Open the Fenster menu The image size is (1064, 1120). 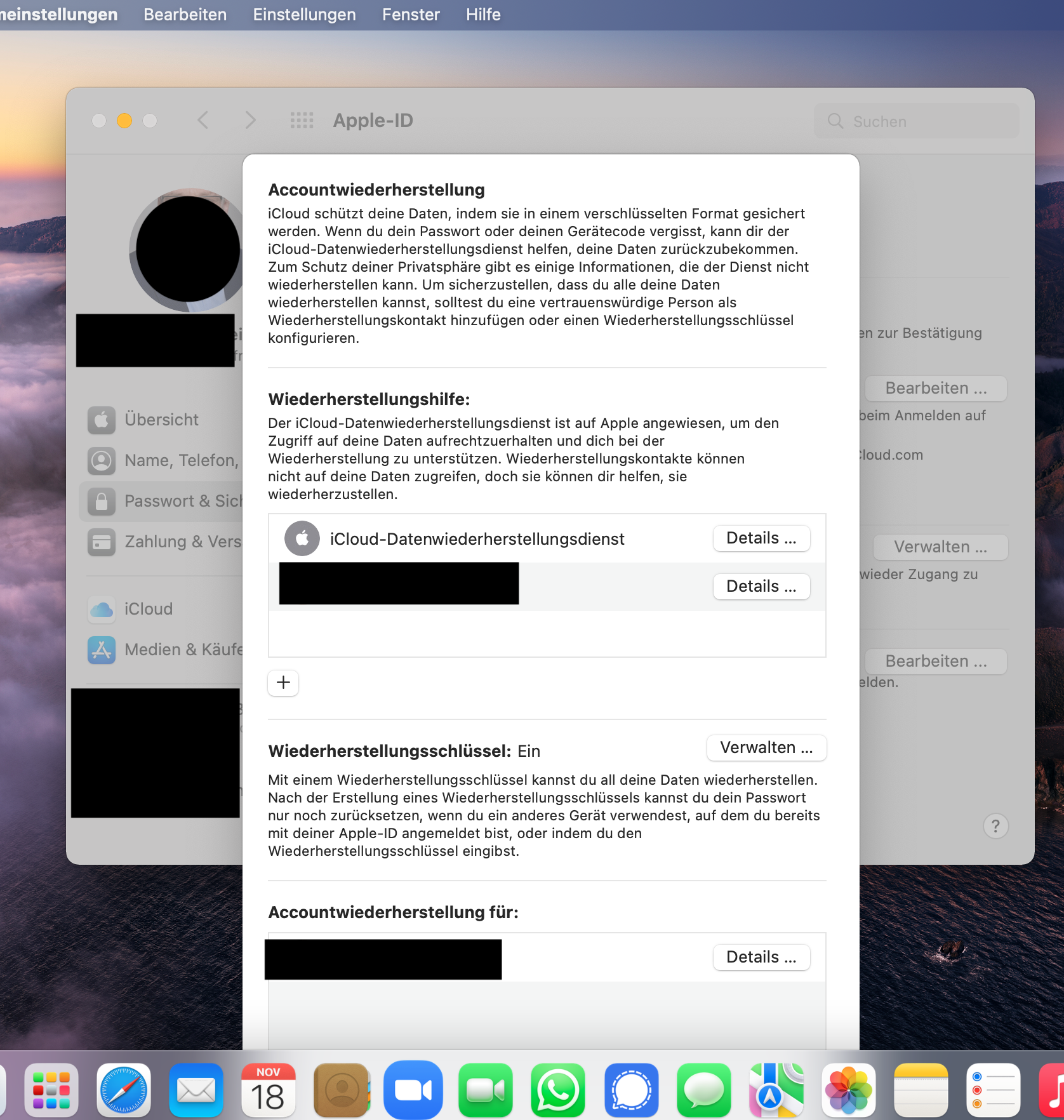point(411,15)
